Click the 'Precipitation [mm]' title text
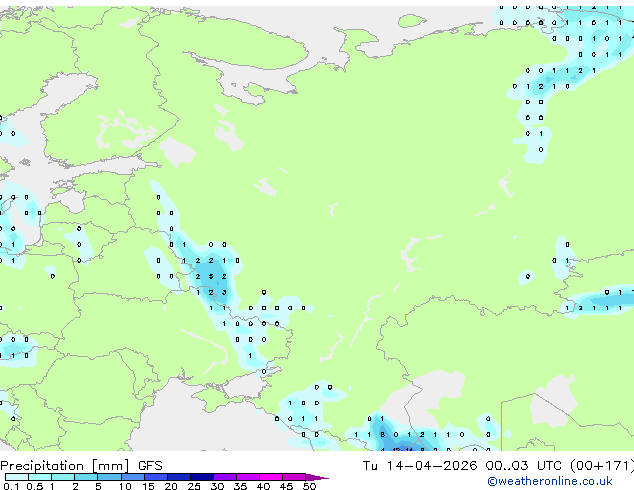The height and width of the screenshot is (490, 634). (65, 466)
